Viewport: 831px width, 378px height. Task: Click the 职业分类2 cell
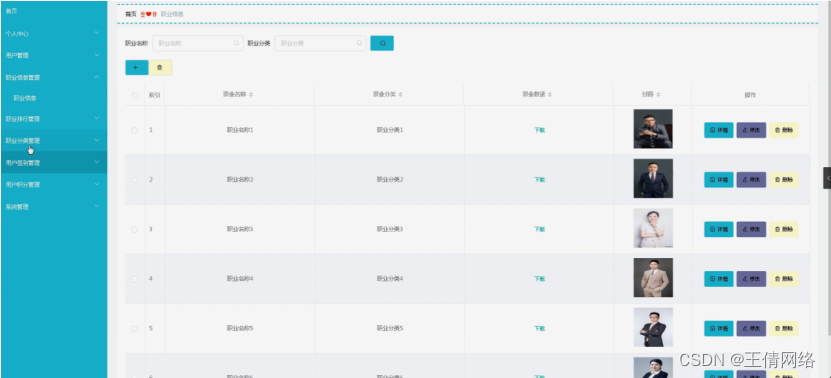[390, 180]
